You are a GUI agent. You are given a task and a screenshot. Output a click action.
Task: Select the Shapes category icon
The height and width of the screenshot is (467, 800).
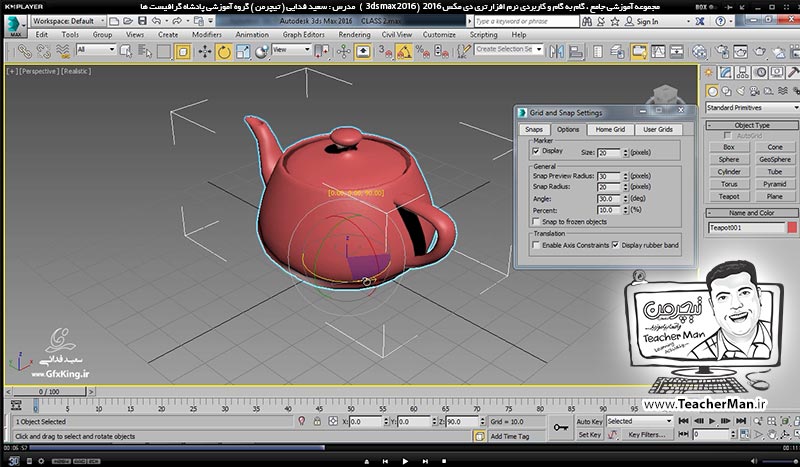(x=727, y=91)
